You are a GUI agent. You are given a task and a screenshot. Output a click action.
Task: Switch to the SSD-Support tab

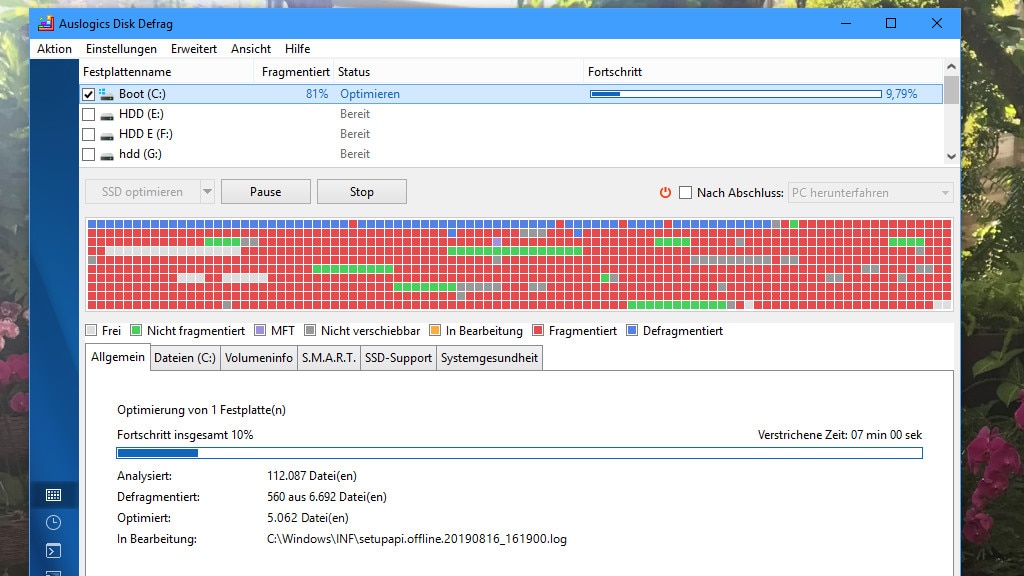click(x=398, y=358)
